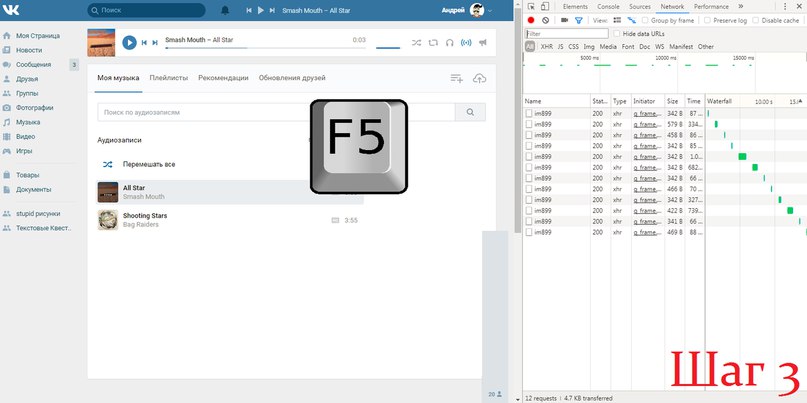Stop recording network log

pos(531,20)
